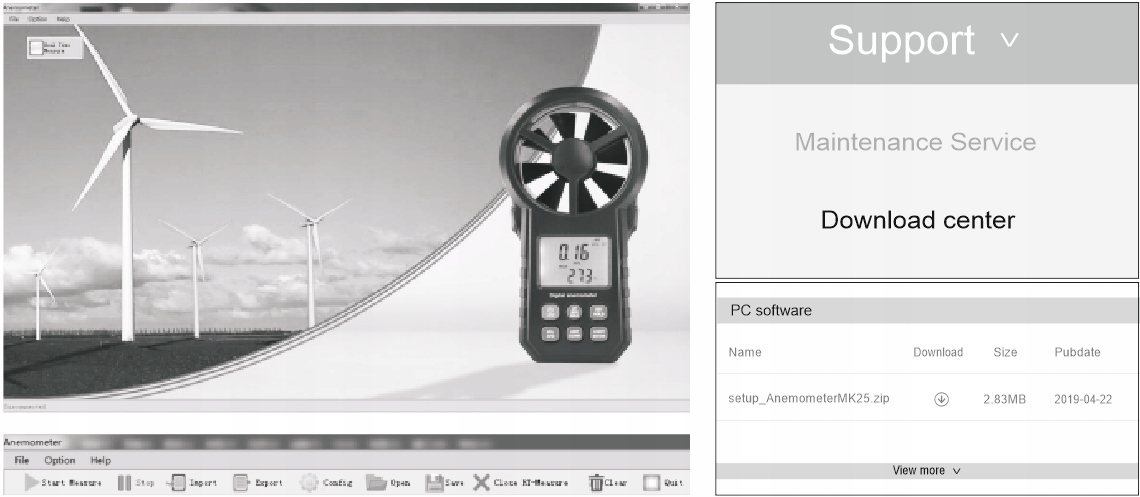The image size is (1140, 497).
Task: Expand the View more section
Action: [927, 470]
